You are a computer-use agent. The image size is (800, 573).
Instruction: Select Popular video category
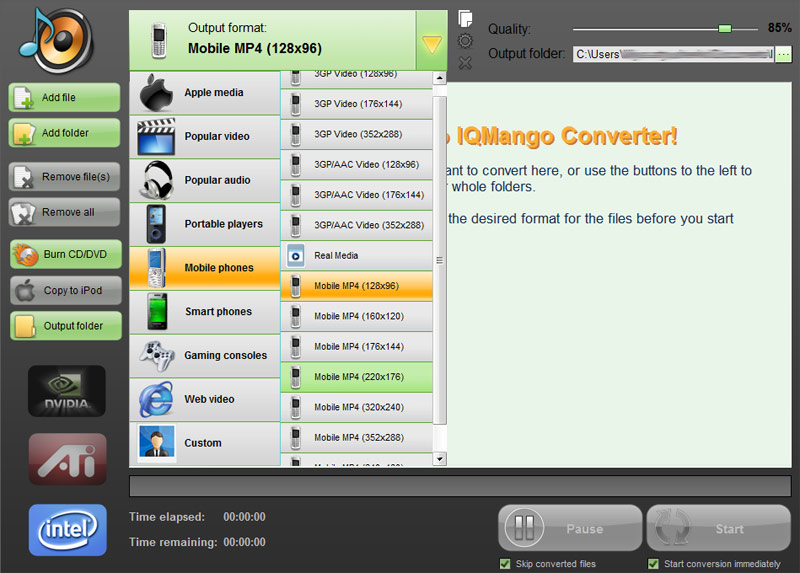(x=205, y=137)
